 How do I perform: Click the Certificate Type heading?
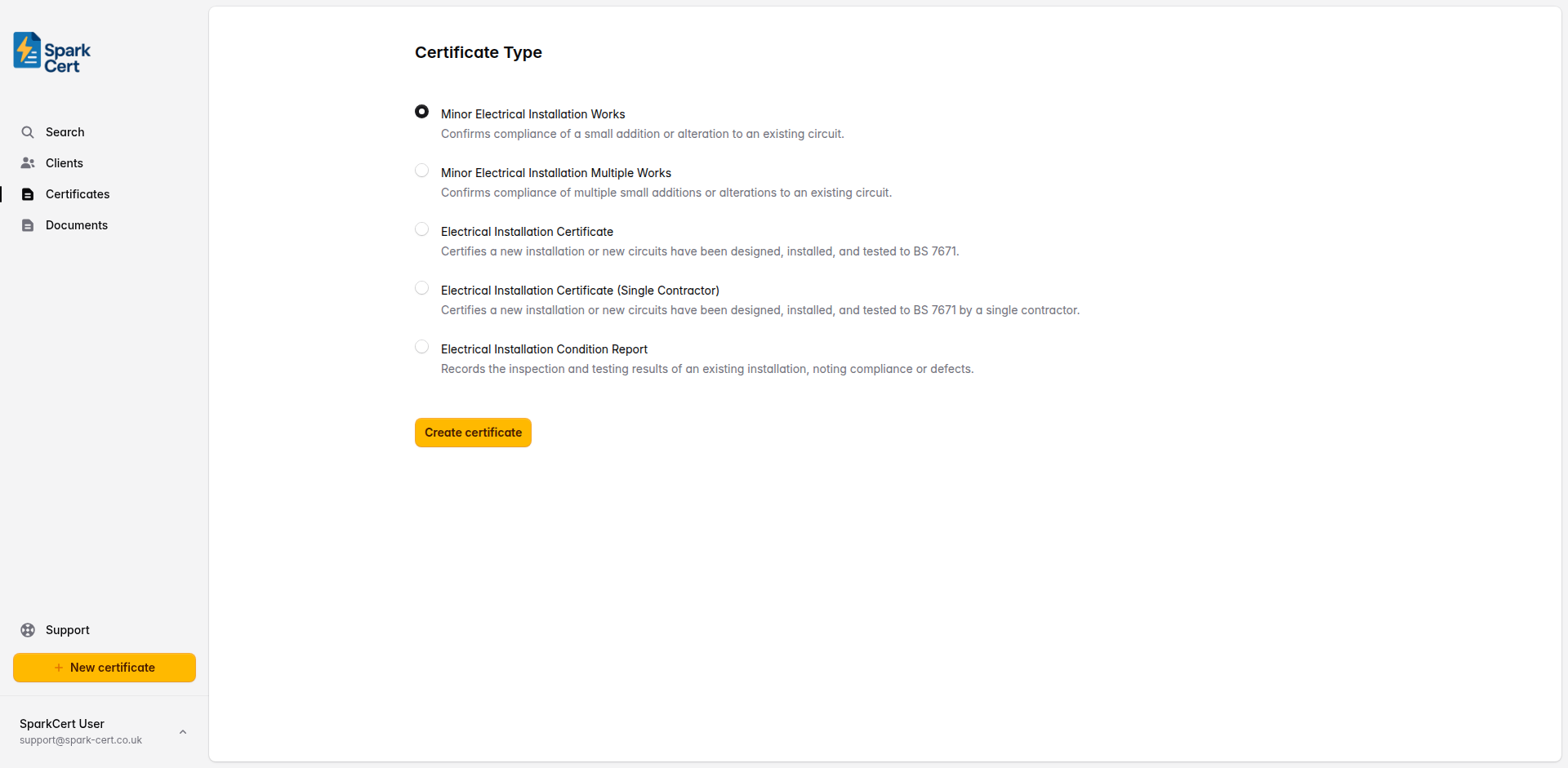[x=478, y=51]
